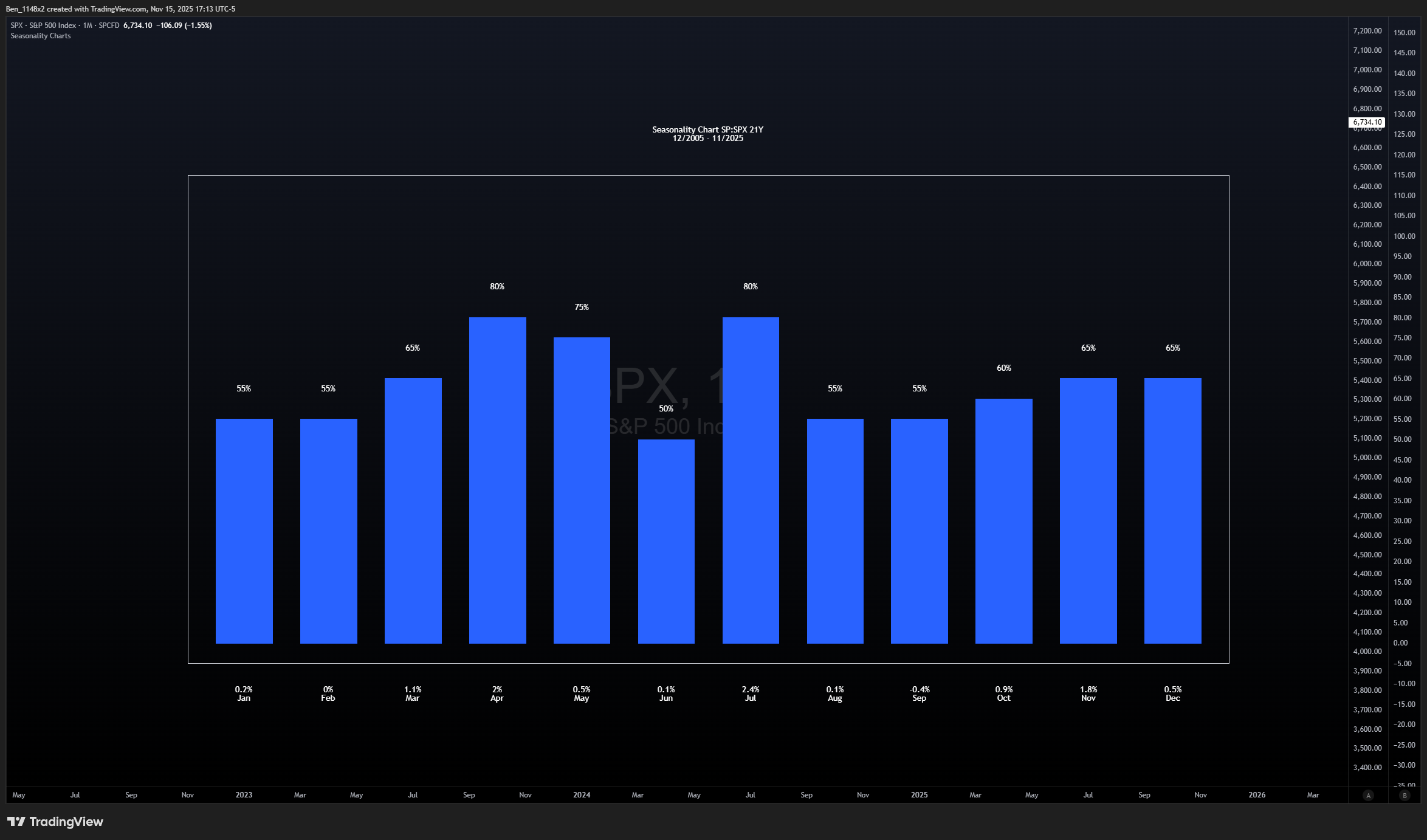Toggle the A auto-scale button
Viewport: 1427px width, 840px height.
pyautogui.click(x=1368, y=795)
